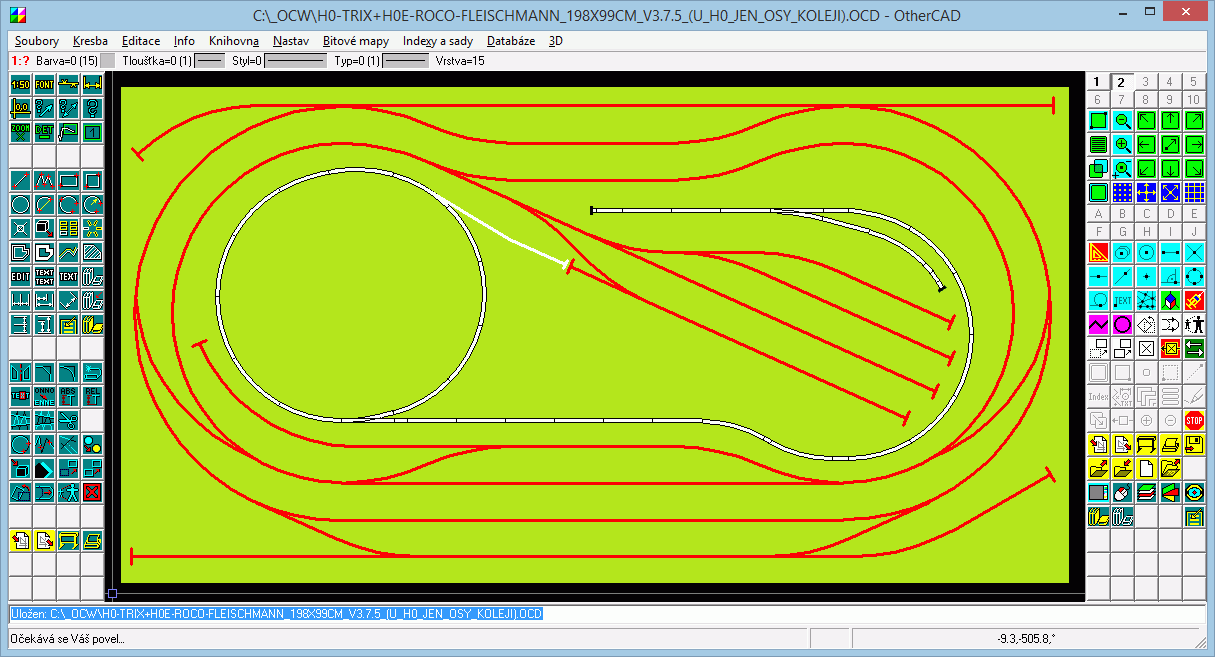Select the ZOOM icon in left toolbar
The image size is (1215, 657).
20,130
